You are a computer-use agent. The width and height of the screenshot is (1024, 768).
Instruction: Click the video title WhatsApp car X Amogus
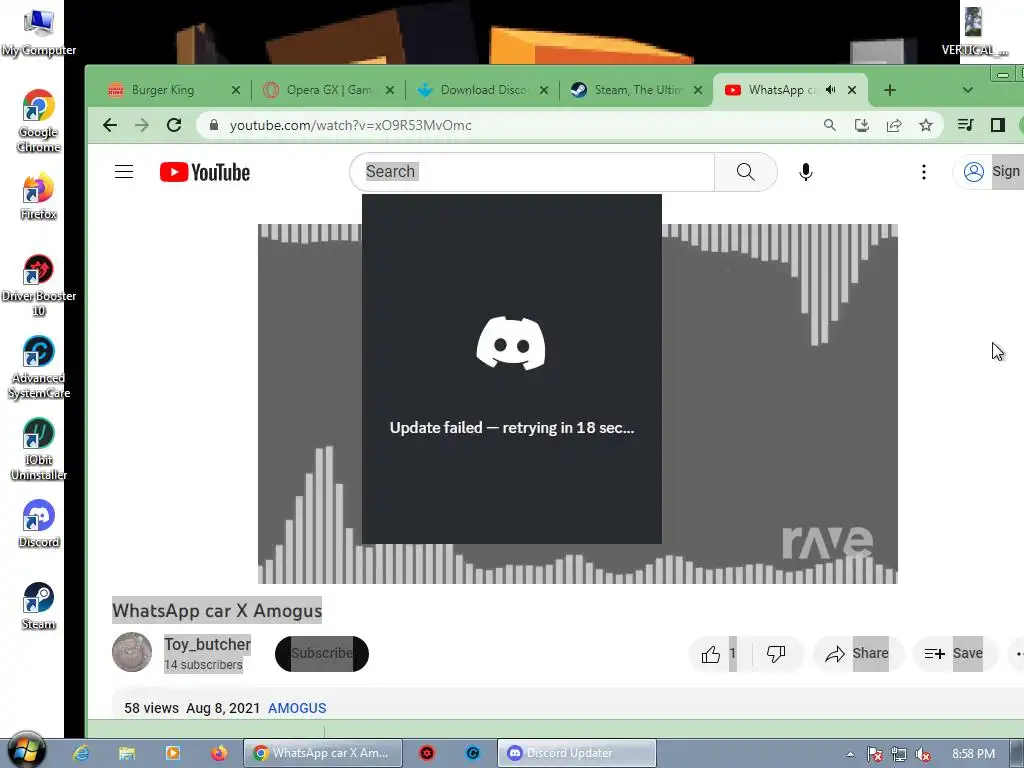(x=217, y=611)
